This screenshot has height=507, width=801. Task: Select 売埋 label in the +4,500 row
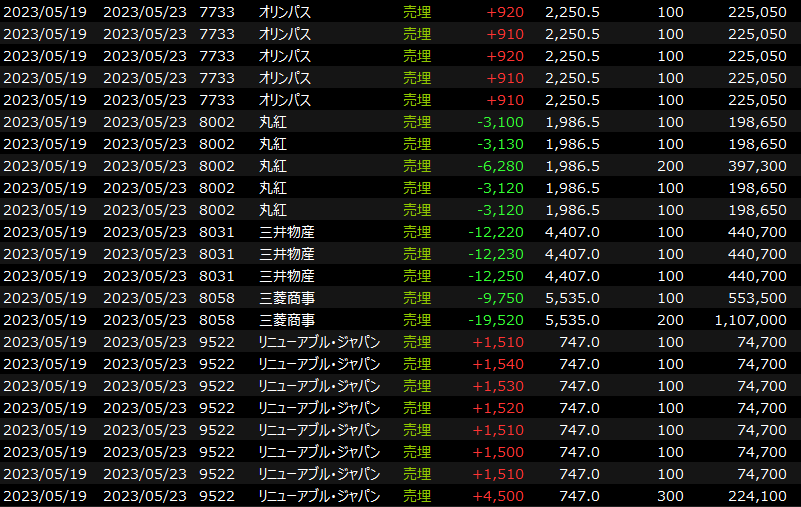coord(417,496)
